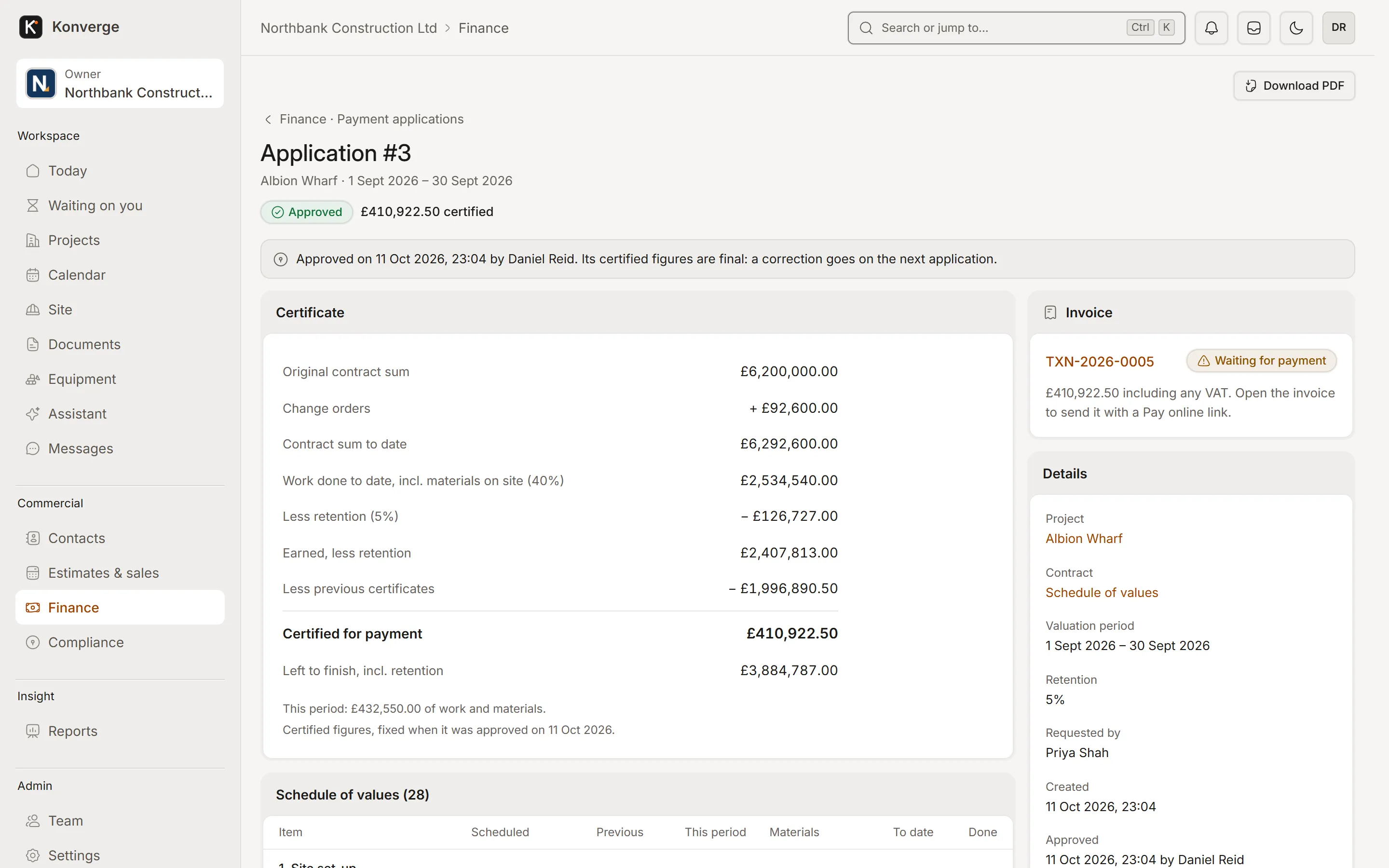
Task: Open the DR user avatar menu
Action: pos(1338,27)
